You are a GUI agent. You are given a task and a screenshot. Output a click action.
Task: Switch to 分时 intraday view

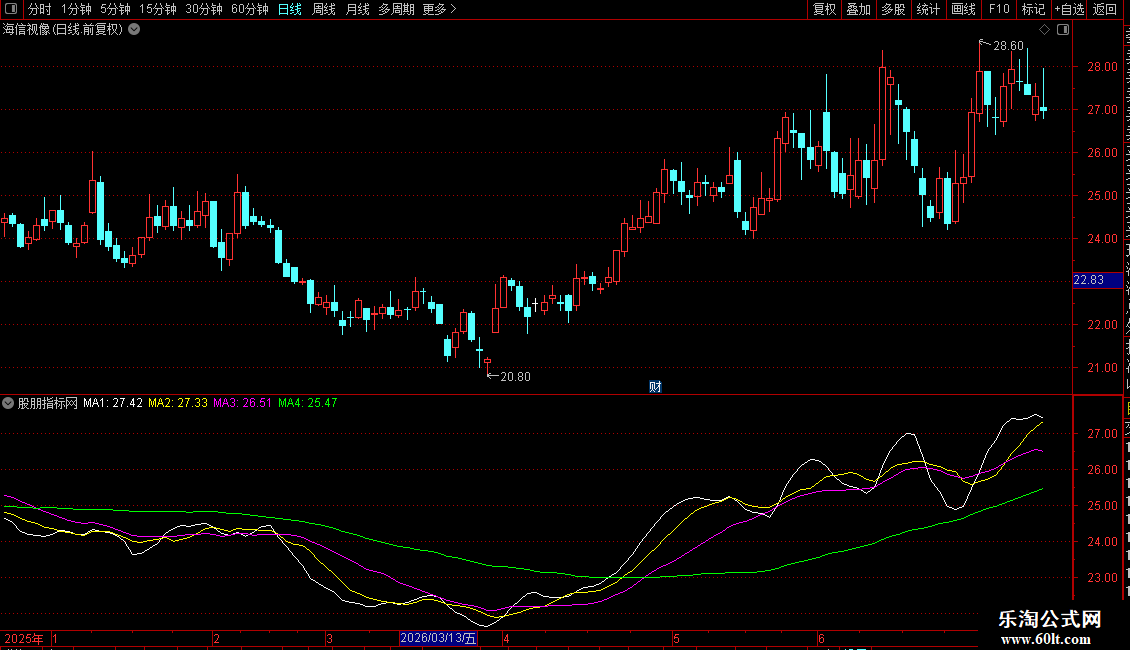(x=40, y=9)
